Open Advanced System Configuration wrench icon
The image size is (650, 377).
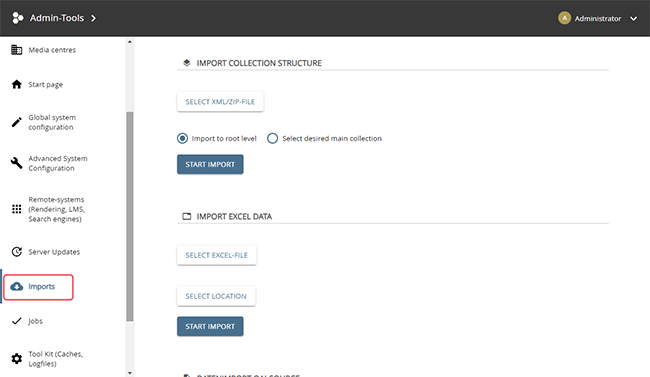17,163
